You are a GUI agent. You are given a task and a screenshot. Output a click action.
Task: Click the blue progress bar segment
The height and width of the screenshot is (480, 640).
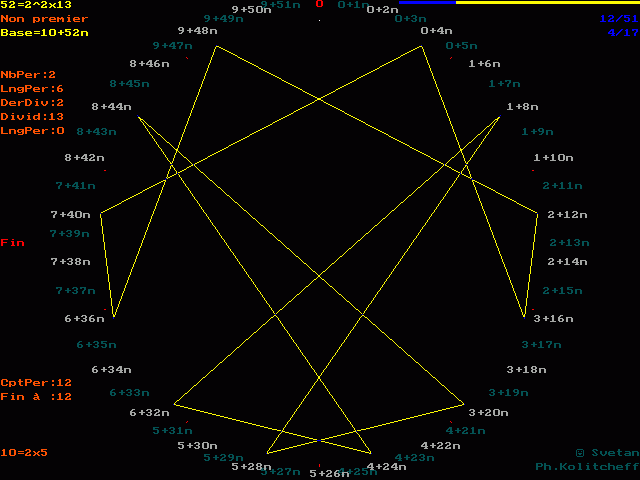click(427, 2)
